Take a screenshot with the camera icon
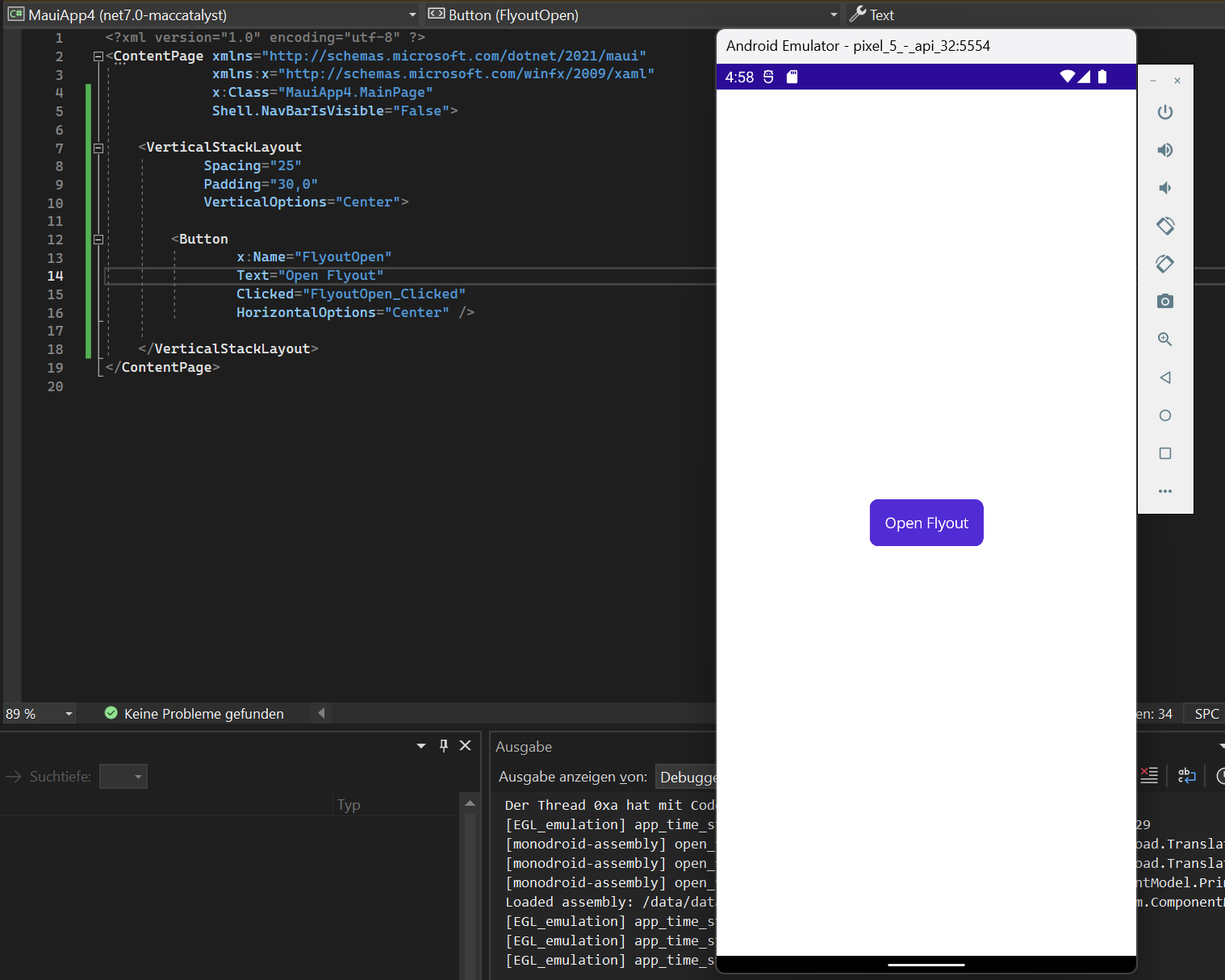This screenshot has height=980, width=1225. pos(1165,301)
